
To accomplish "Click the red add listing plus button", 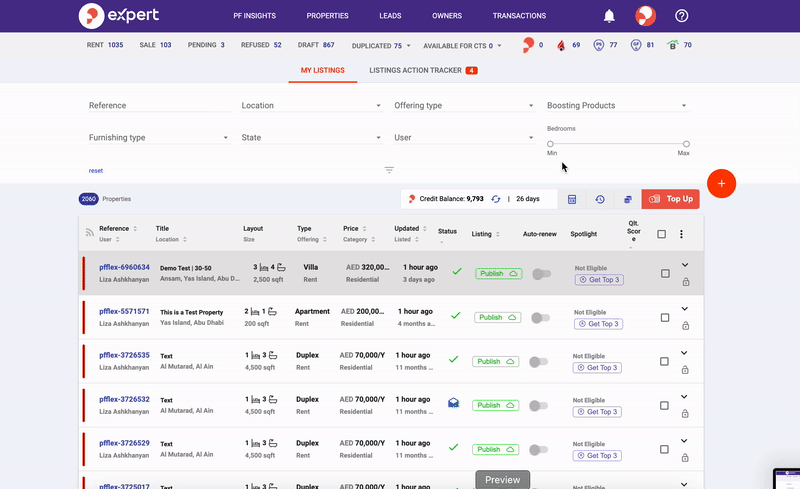I will 721,183.
